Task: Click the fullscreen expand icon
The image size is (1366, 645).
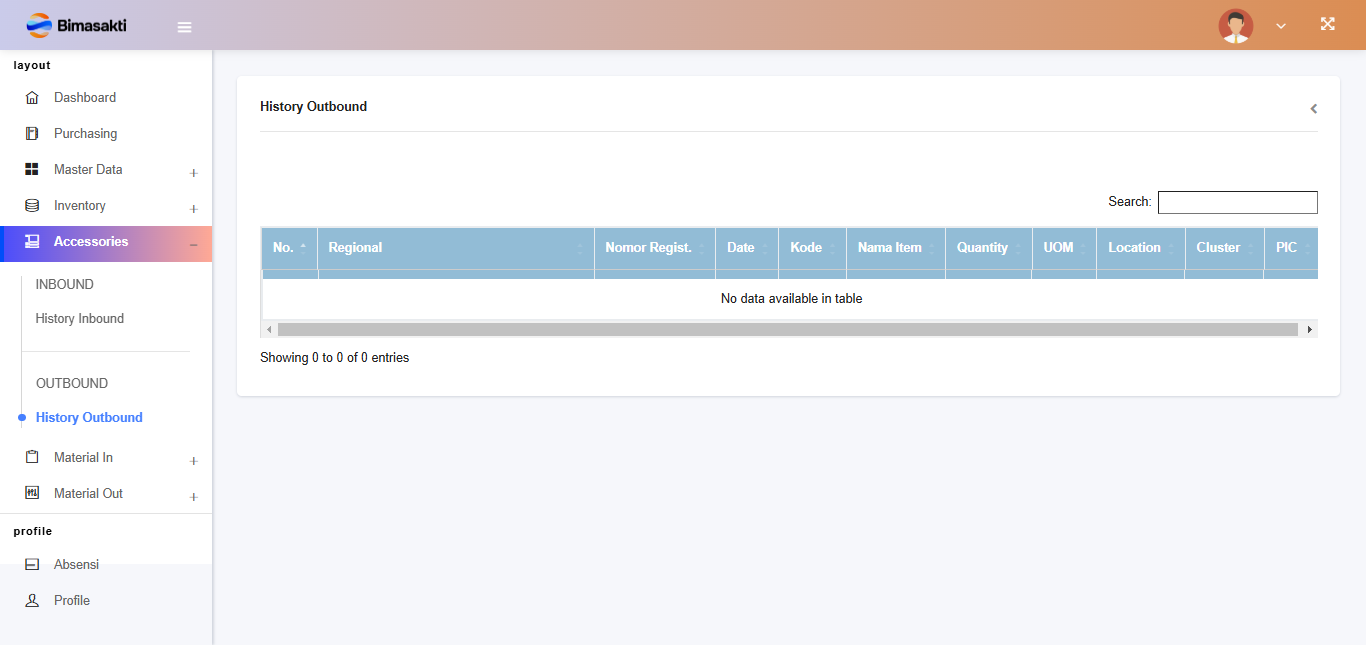Action: pos(1327,24)
